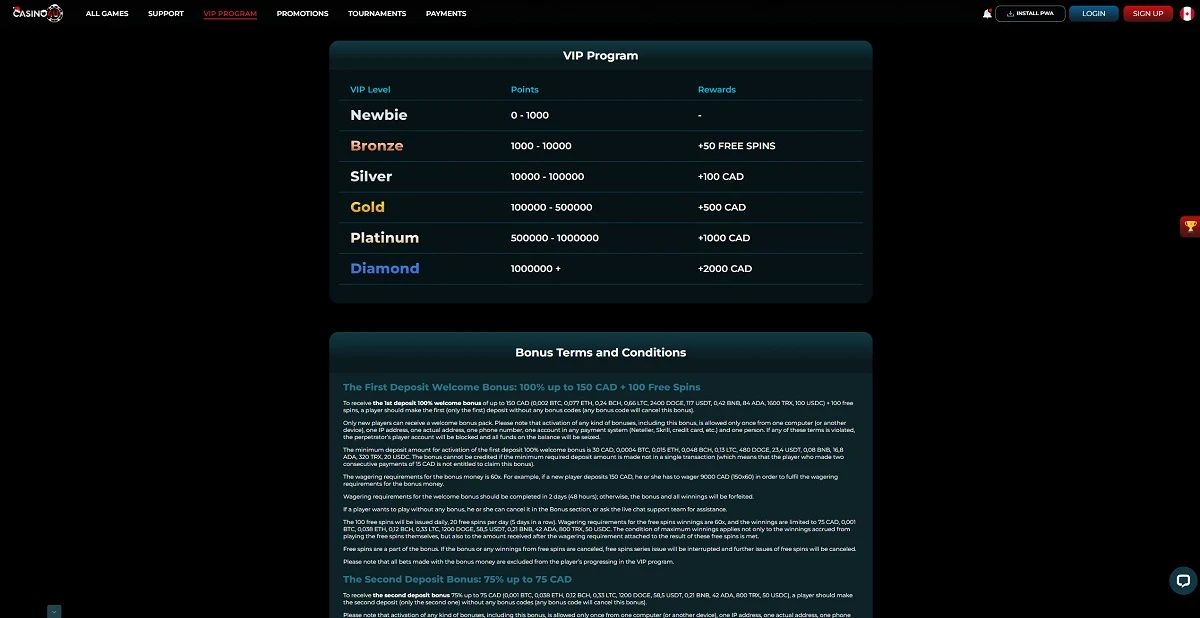Navigate to Tournaments

377,14
